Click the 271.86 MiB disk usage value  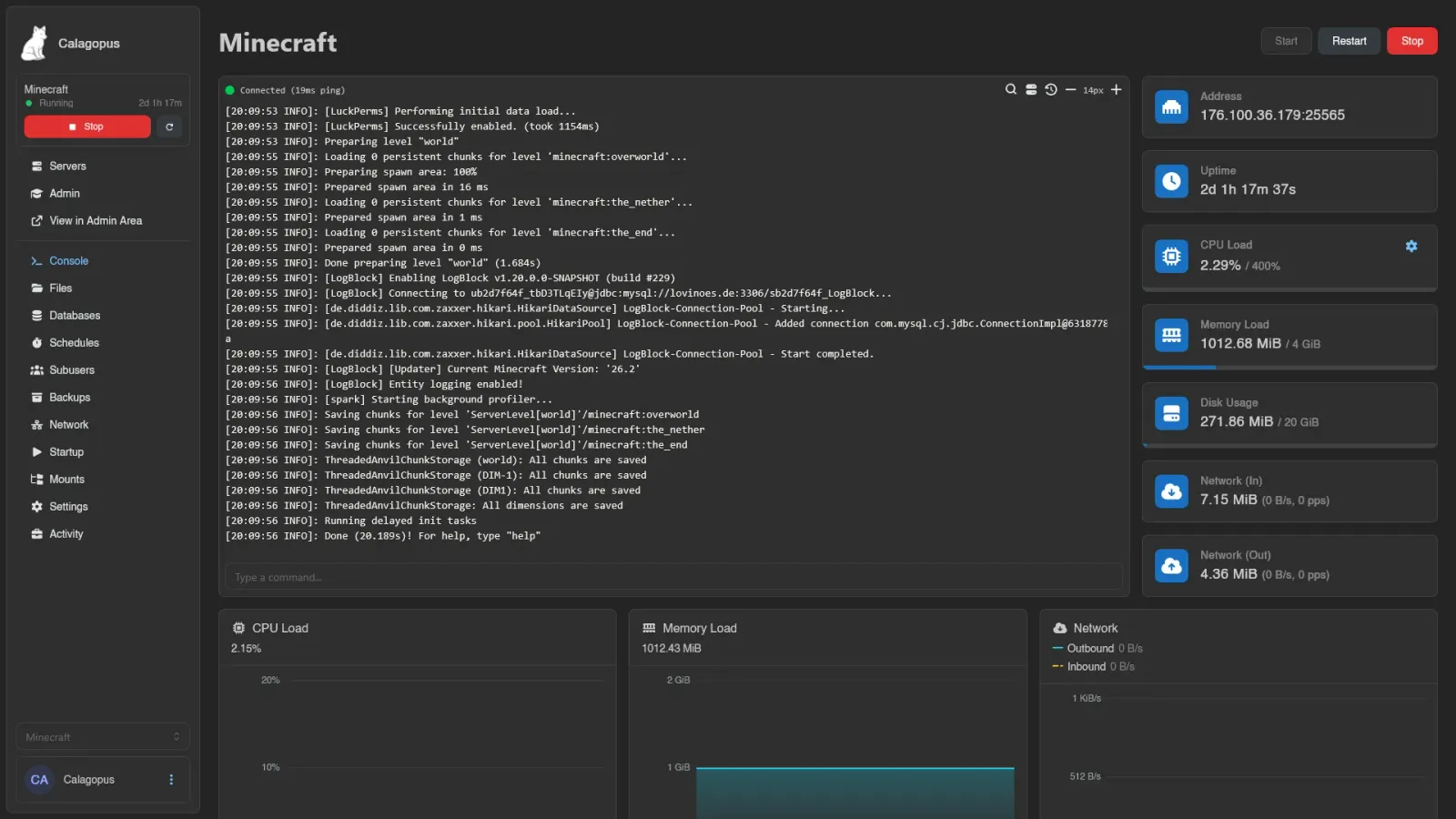point(1237,422)
